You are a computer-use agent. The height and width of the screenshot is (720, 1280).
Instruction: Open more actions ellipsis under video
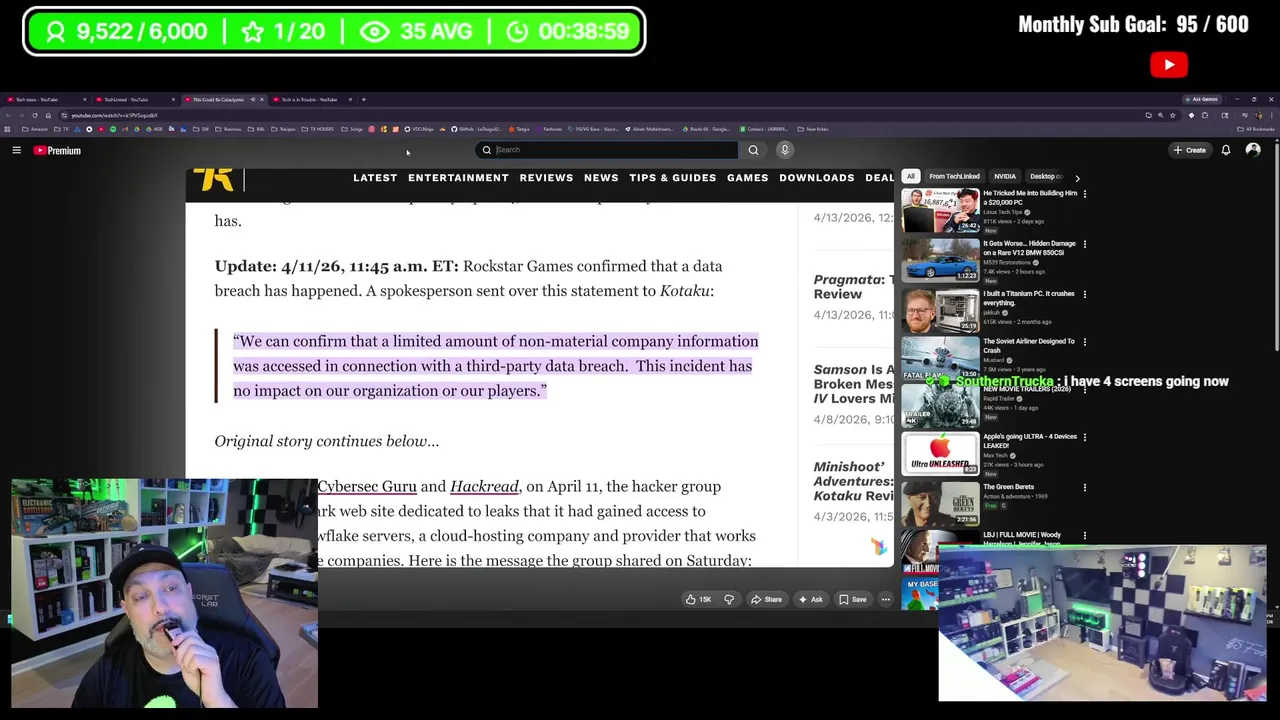coord(885,599)
